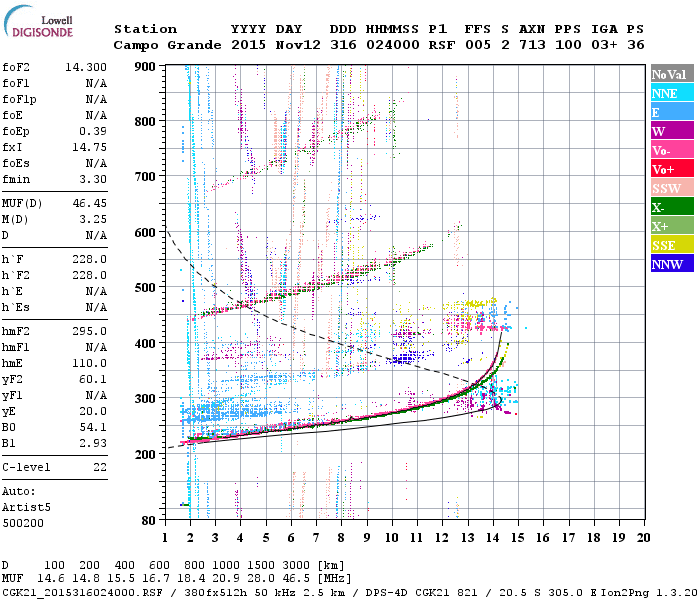Select the SSW legend swatch

[672, 188]
